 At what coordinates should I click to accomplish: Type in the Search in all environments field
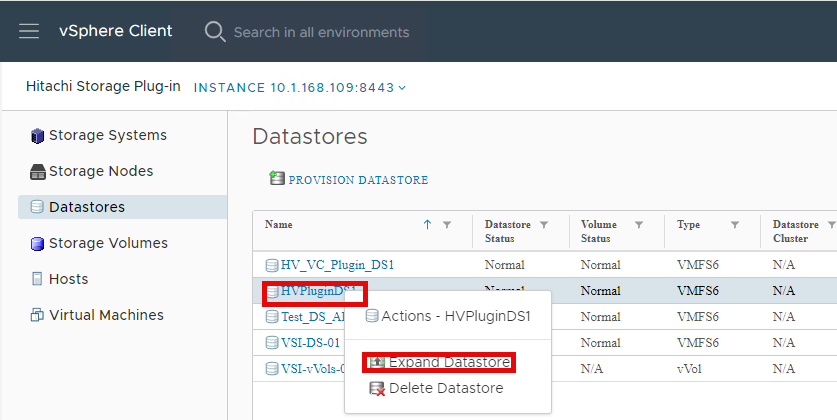pos(320,32)
